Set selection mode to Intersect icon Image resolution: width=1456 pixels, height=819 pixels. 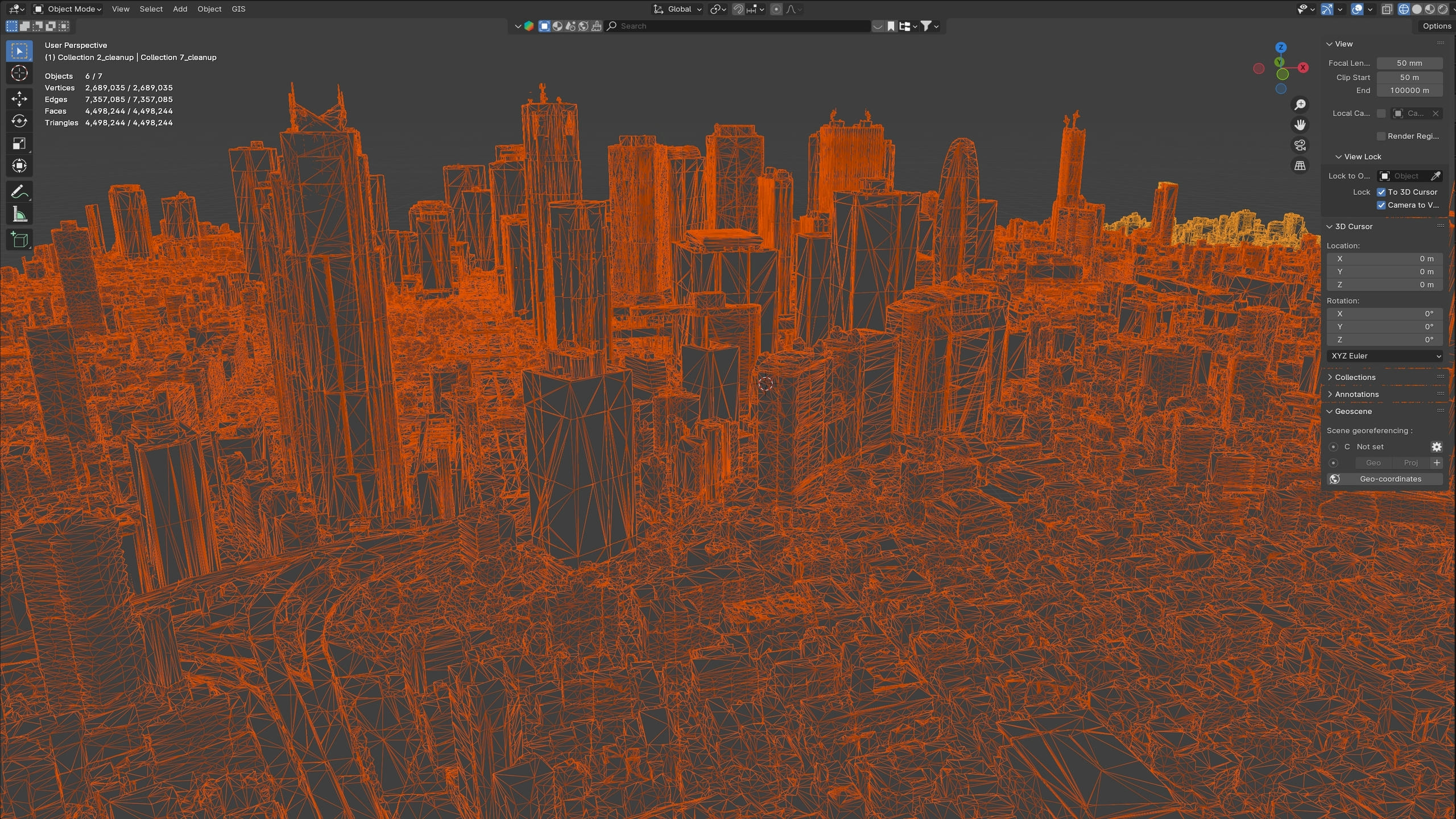(x=64, y=26)
